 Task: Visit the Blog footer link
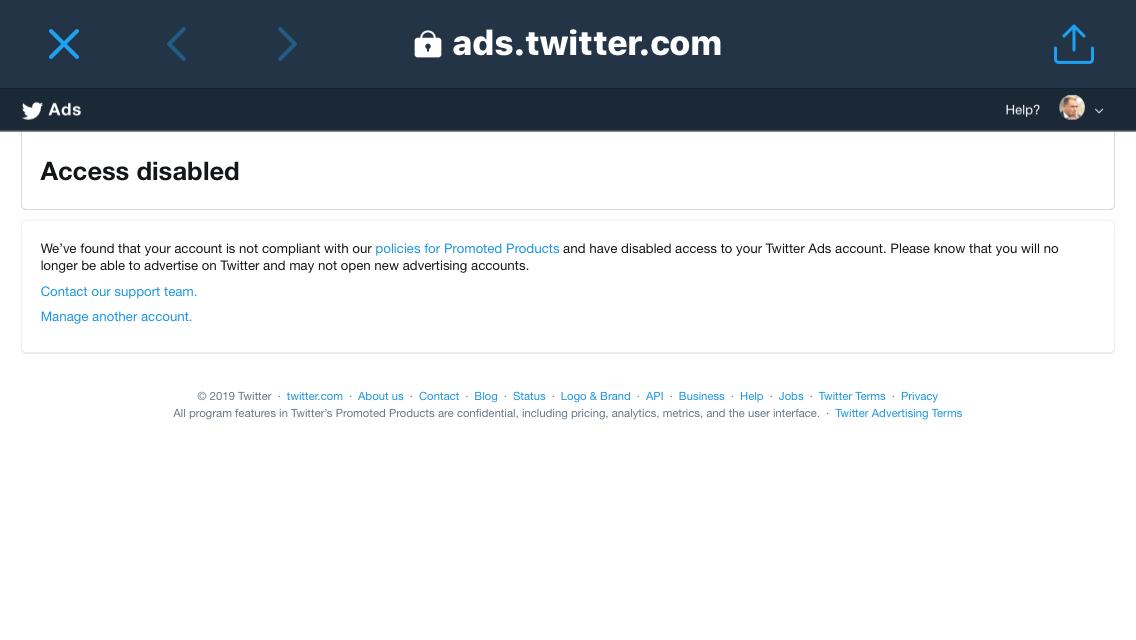point(485,396)
